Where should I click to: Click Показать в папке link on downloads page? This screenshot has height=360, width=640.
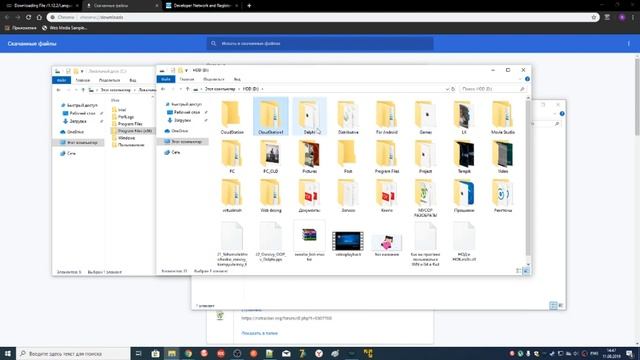tap(259, 333)
